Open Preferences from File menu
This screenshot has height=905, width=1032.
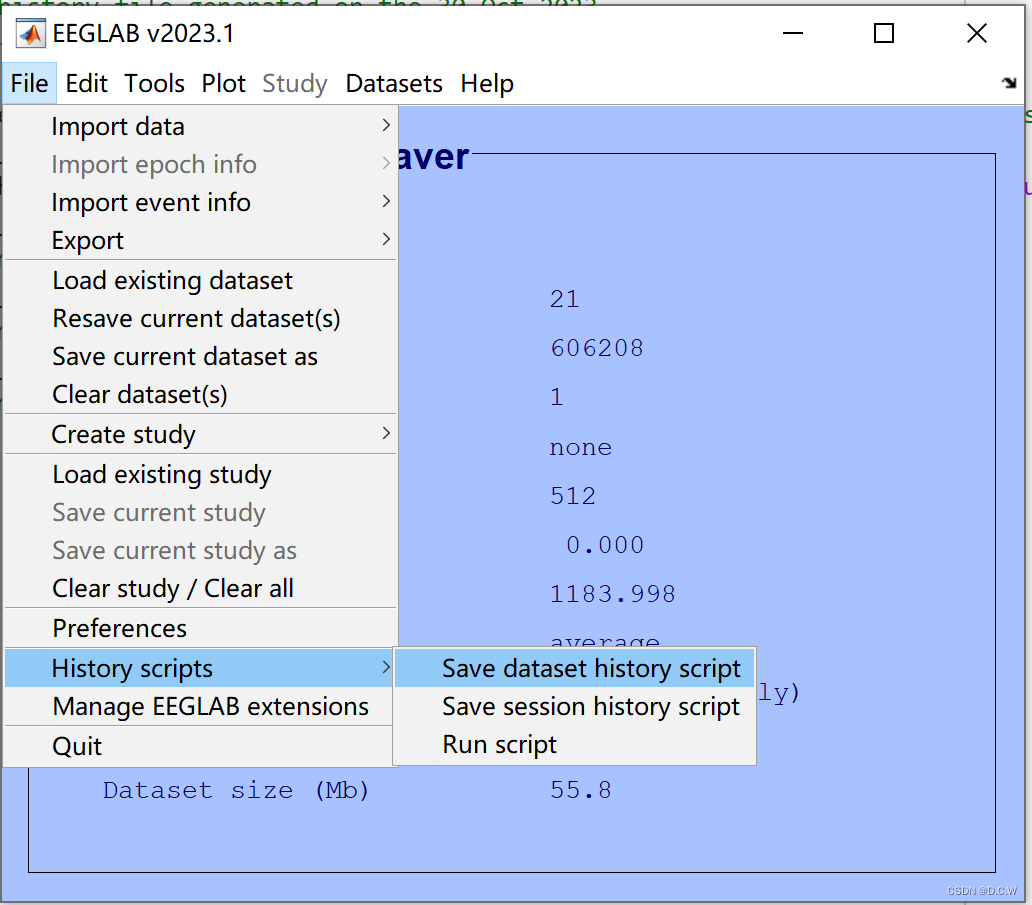[x=201, y=629]
